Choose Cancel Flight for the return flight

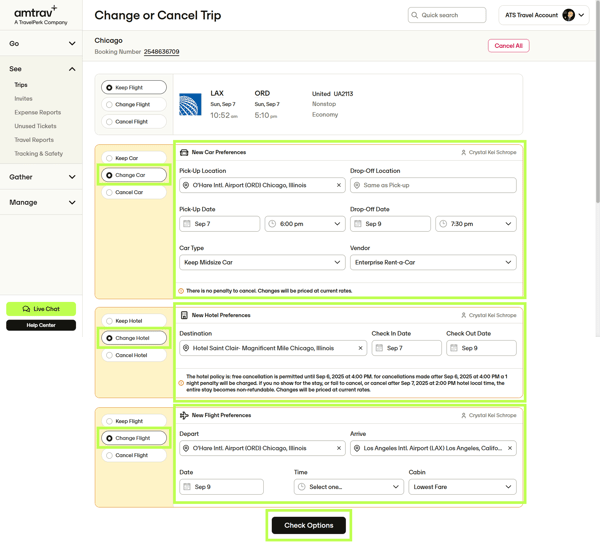click(110, 455)
